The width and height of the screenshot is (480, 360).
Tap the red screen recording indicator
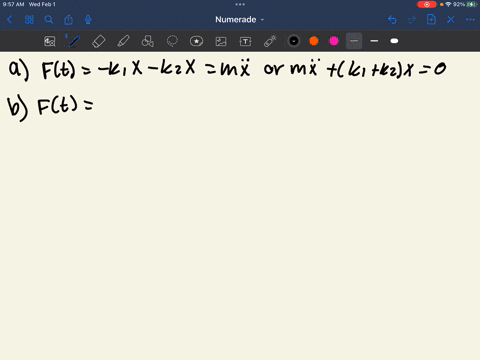pos(427,4)
